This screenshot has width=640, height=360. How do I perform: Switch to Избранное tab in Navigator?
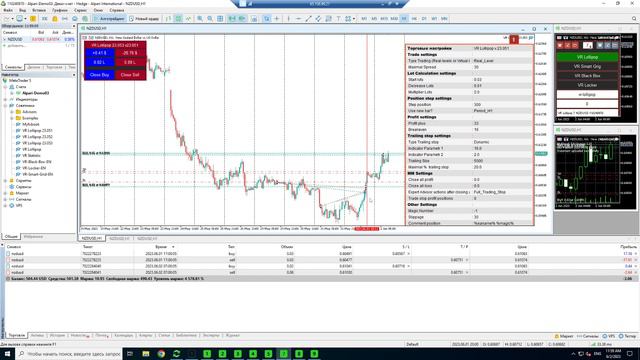33,237
